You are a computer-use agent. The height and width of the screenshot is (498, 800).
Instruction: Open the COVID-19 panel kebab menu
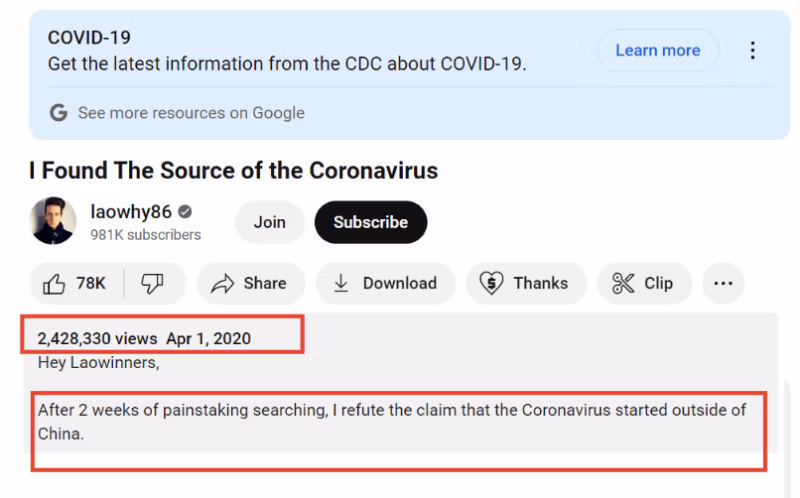point(753,50)
